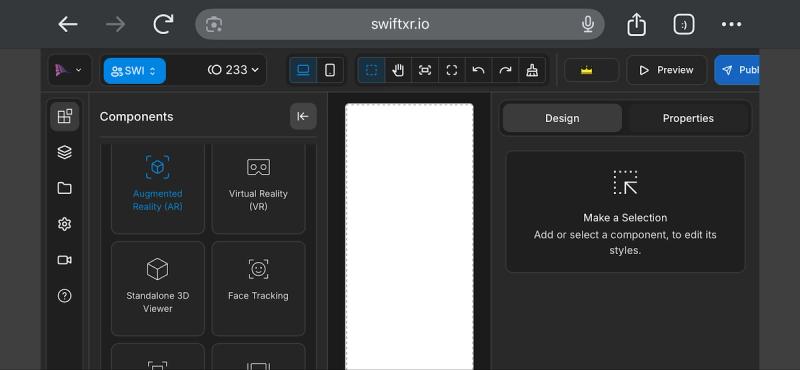Open the browser three-dot menu
800x370 pixels.
click(731, 24)
